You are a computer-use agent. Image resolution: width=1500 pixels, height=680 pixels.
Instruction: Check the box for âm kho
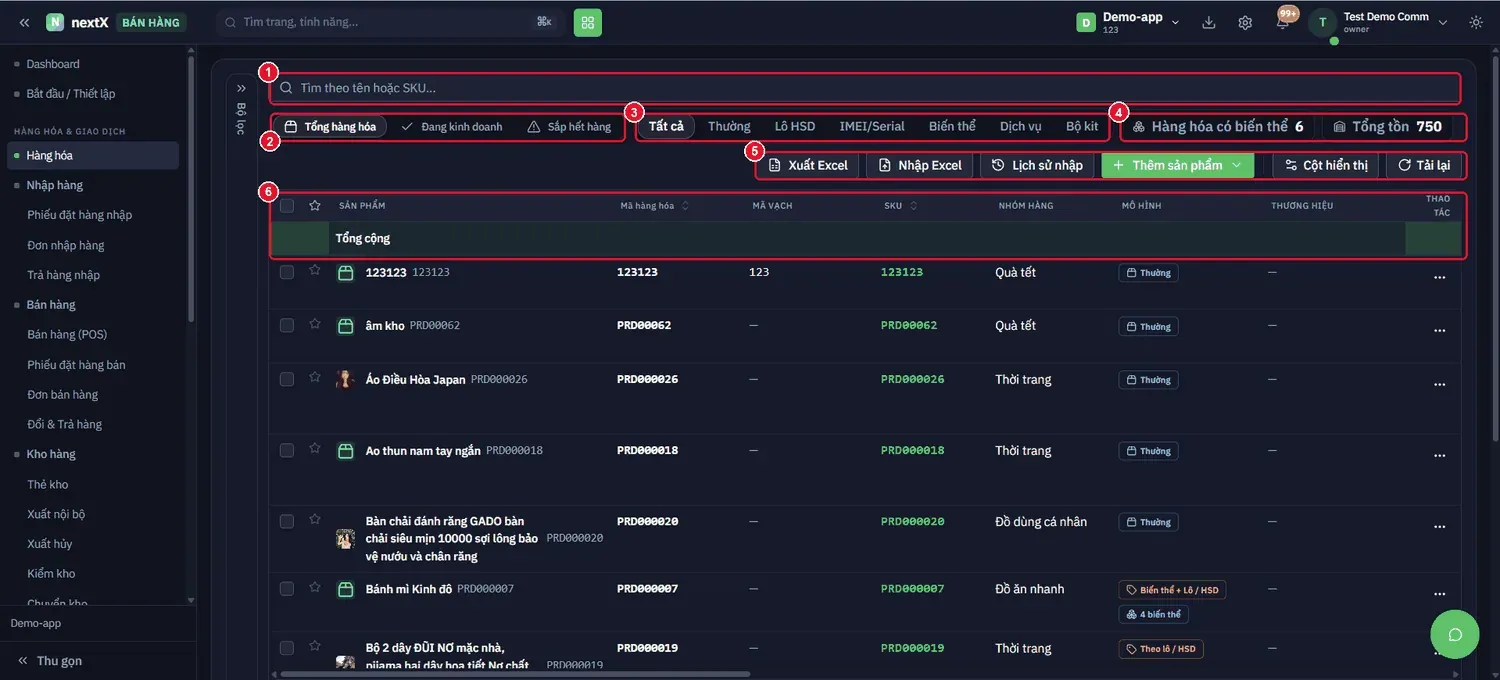287,326
